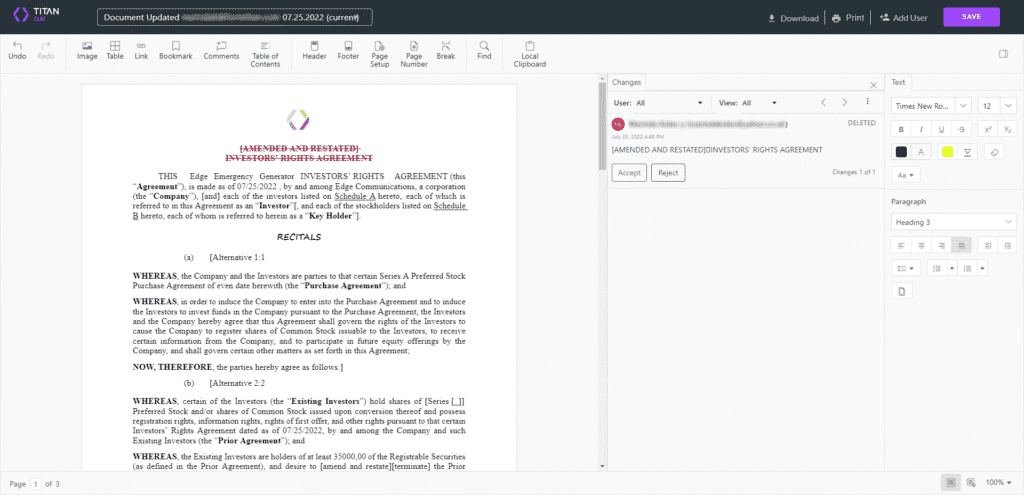Open Page Setup options
1024x495 pixels.
click(x=380, y=54)
